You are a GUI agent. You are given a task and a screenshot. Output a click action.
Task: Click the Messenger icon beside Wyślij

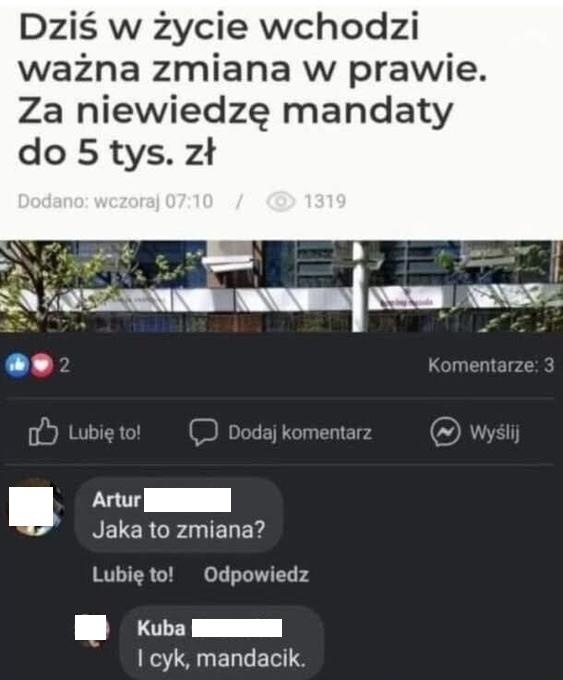click(445, 432)
